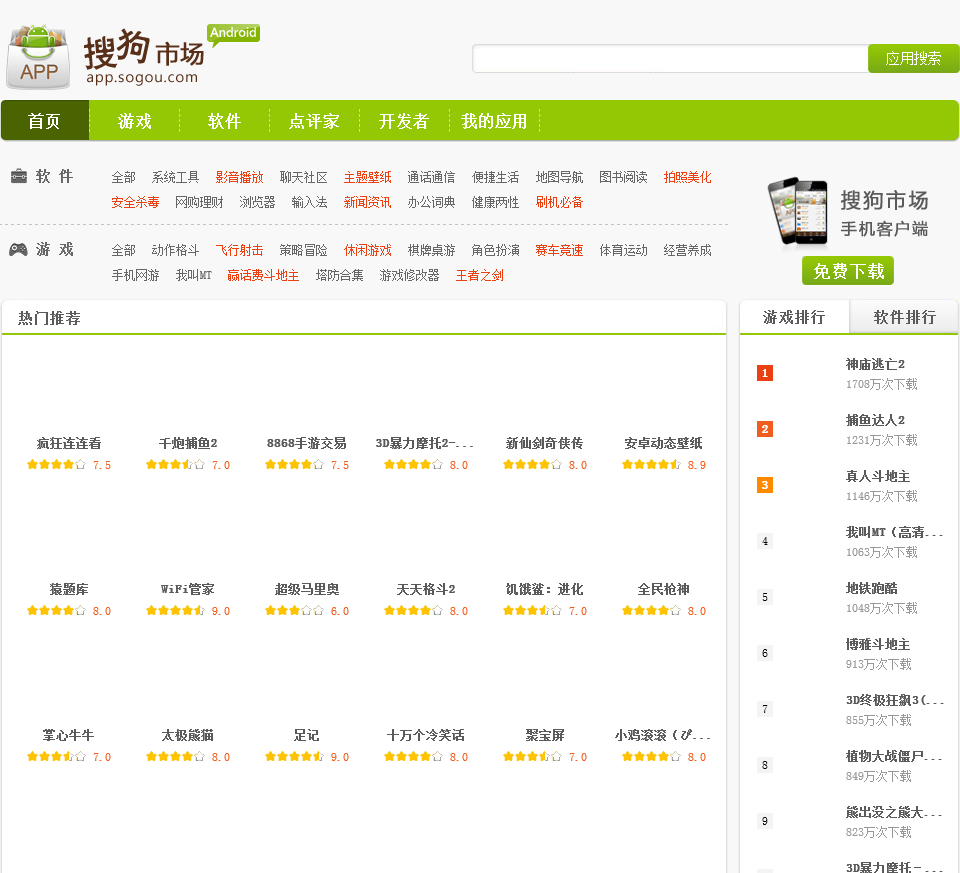The height and width of the screenshot is (873, 960).
Task: Open the 影音播放 software category
Action: [239, 178]
